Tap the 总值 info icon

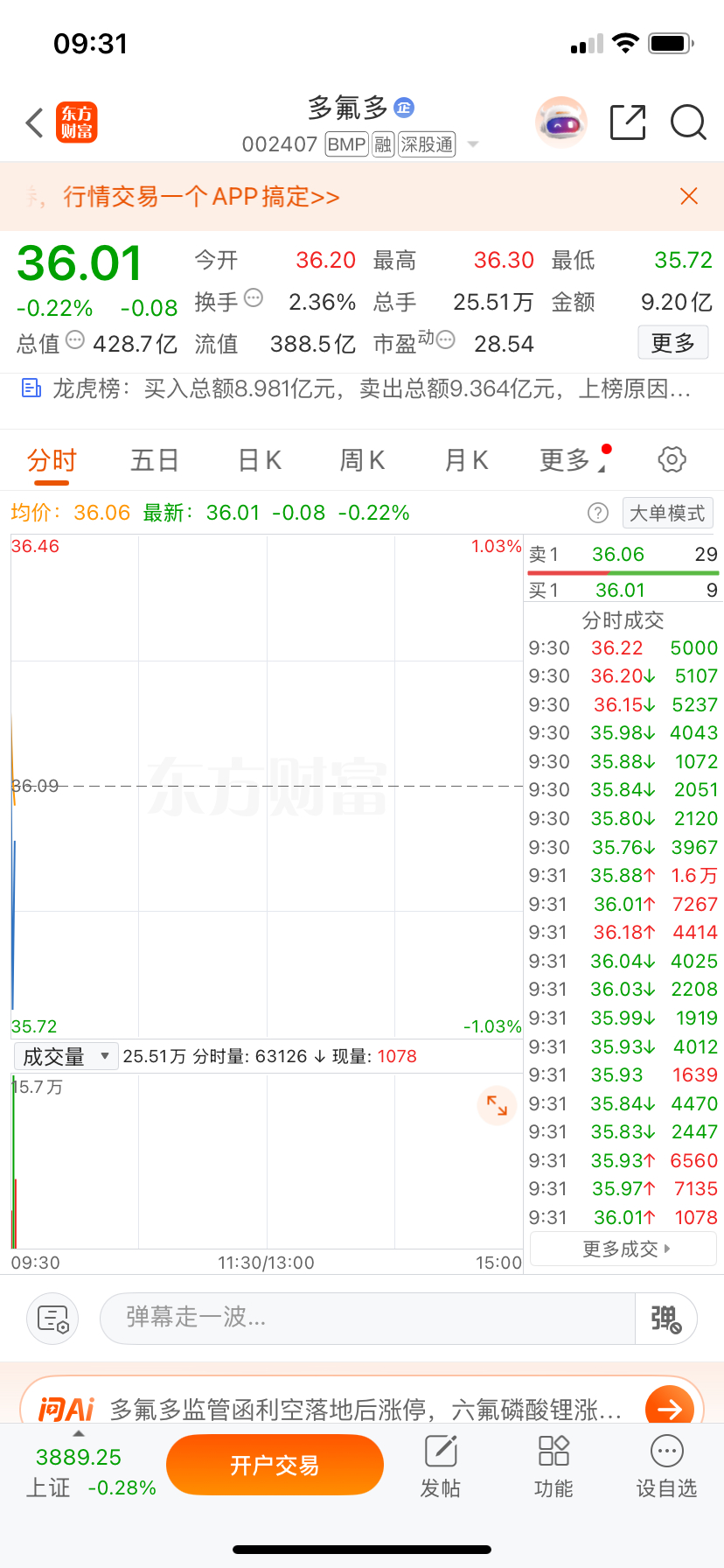[x=75, y=339]
